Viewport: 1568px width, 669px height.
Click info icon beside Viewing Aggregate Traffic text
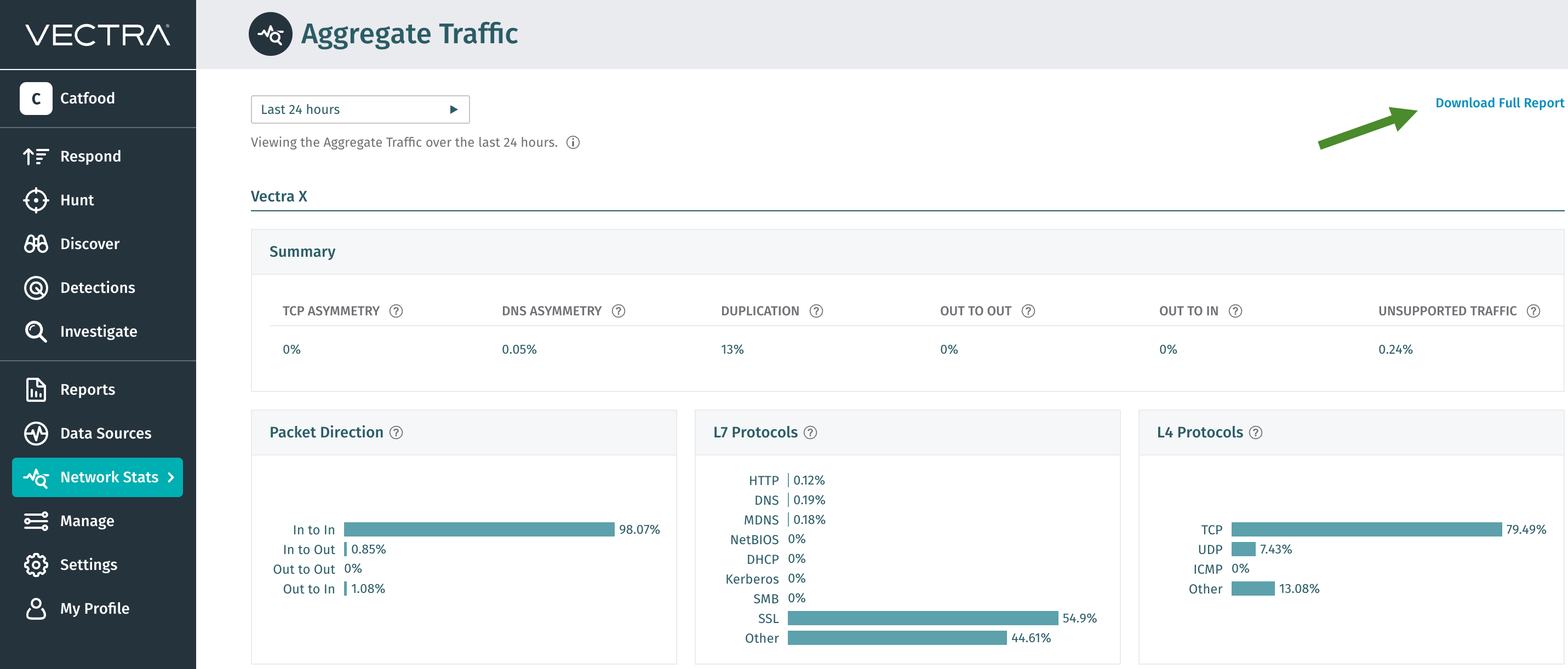573,142
